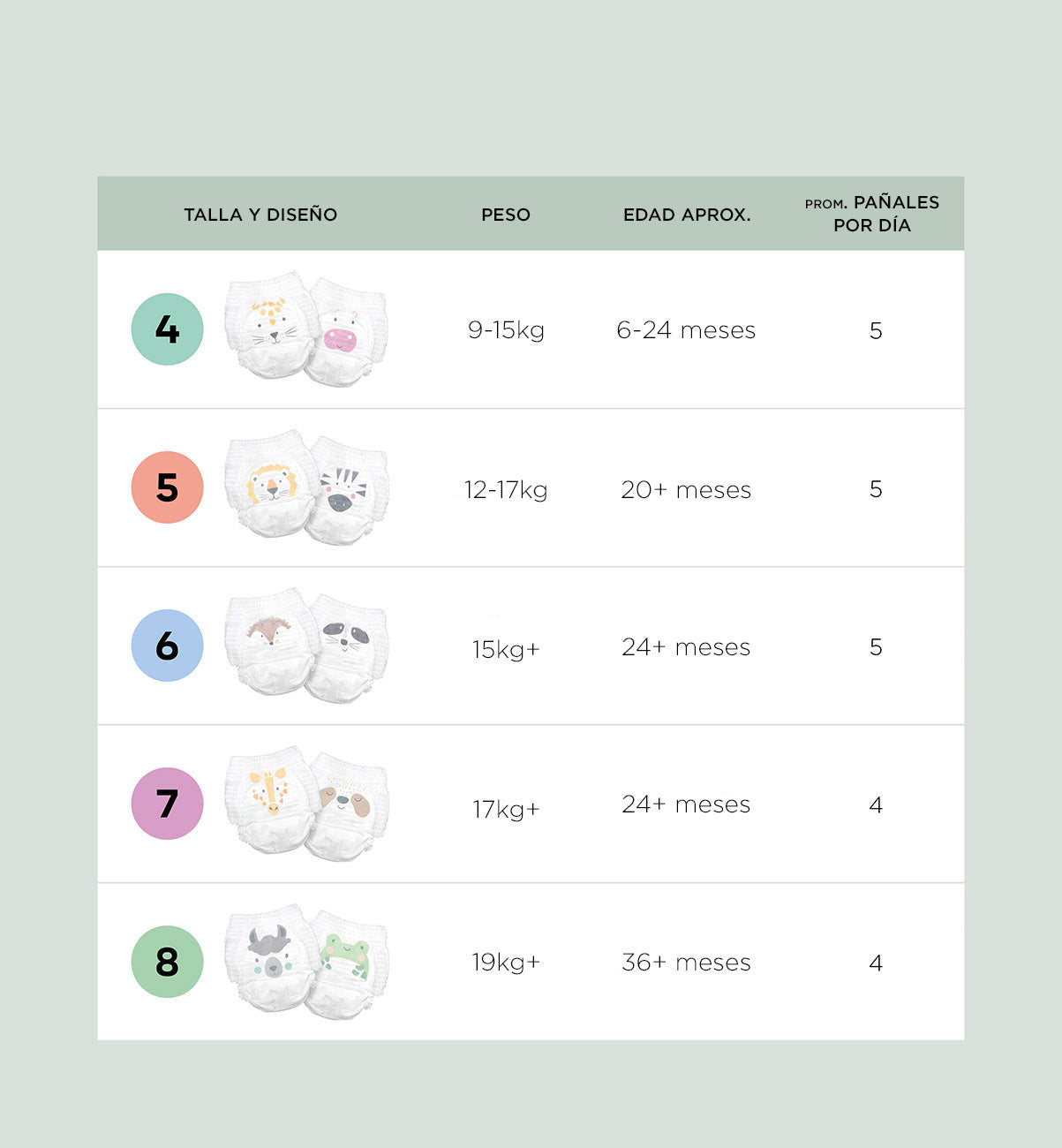The width and height of the screenshot is (1062, 1148).
Task: Select the giraffe design diaper
Action: coord(269,797)
